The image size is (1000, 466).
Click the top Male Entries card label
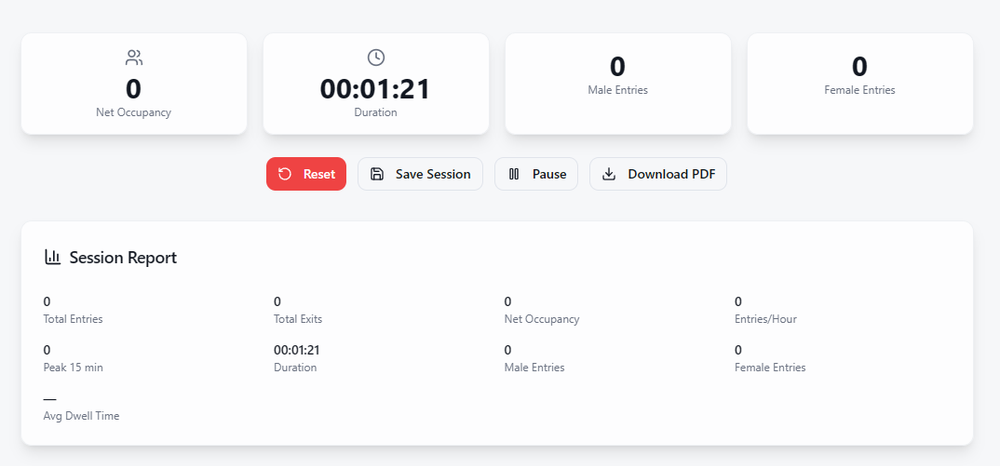pyautogui.click(x=618, y=91)
